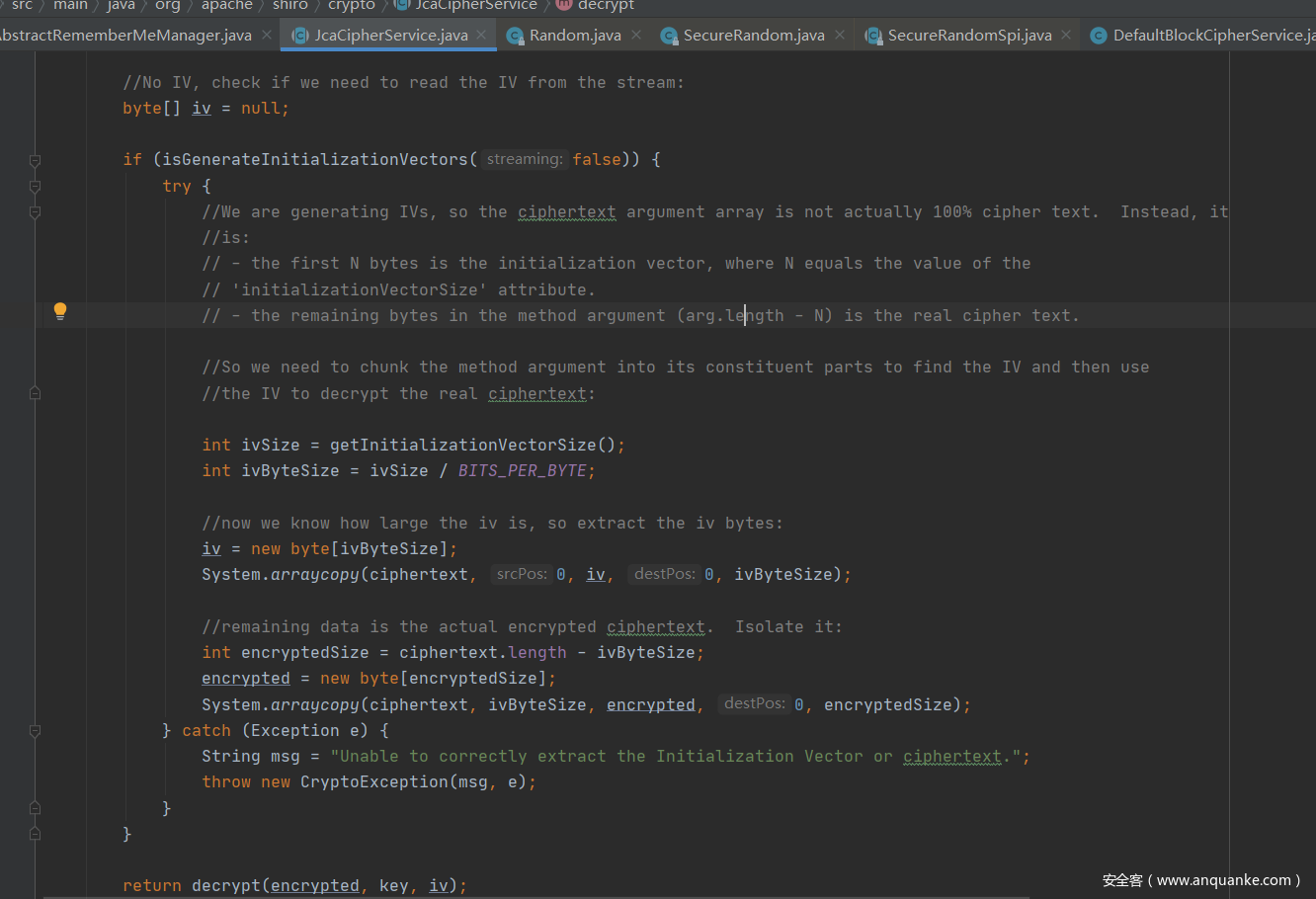Image resolution: width=1316 pixels, height=899 pixels.
Task: Click the decrypt method breadcrumb
Action: tap(605, 6)
